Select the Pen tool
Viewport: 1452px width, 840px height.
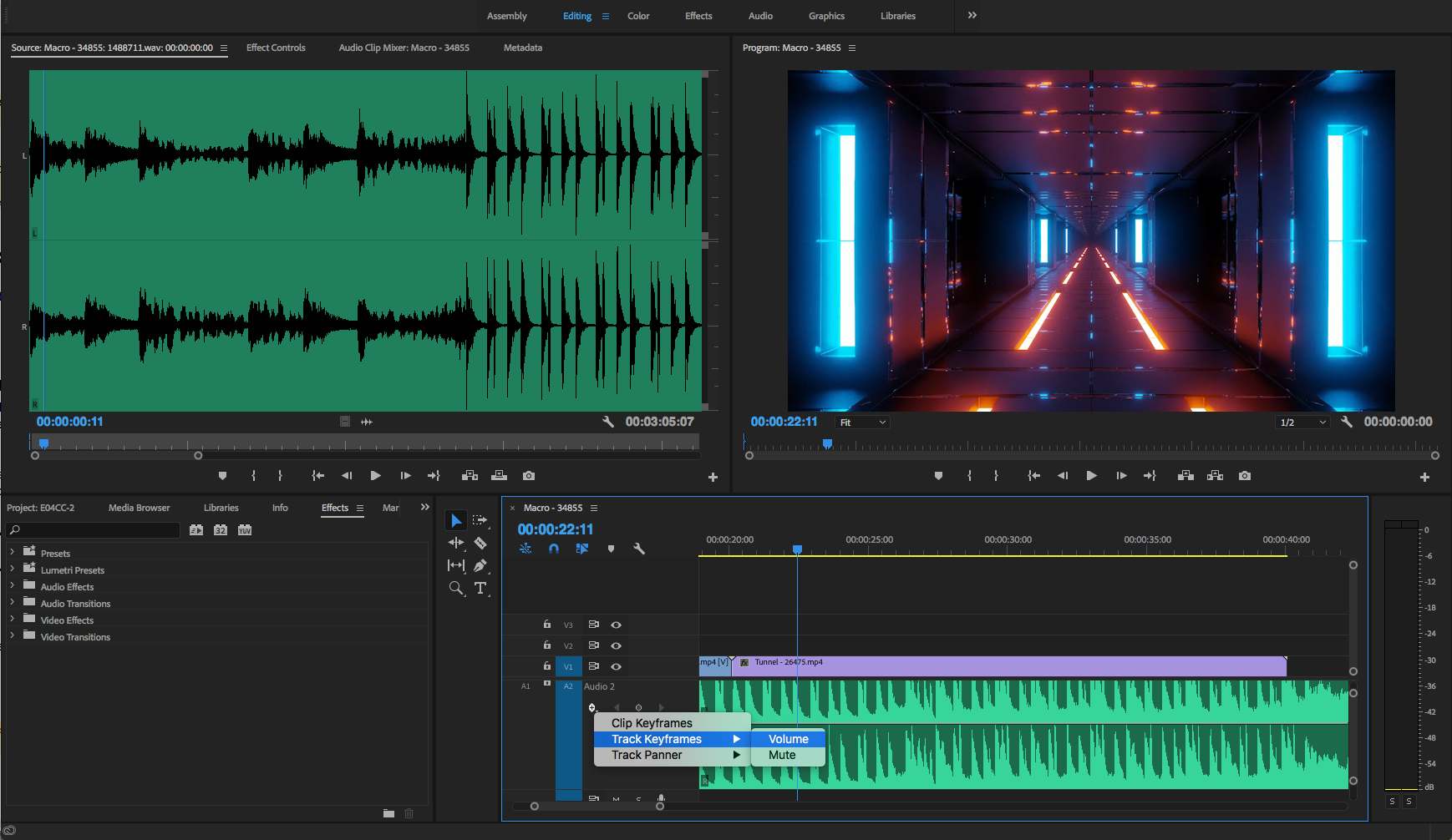pos(480,565)
